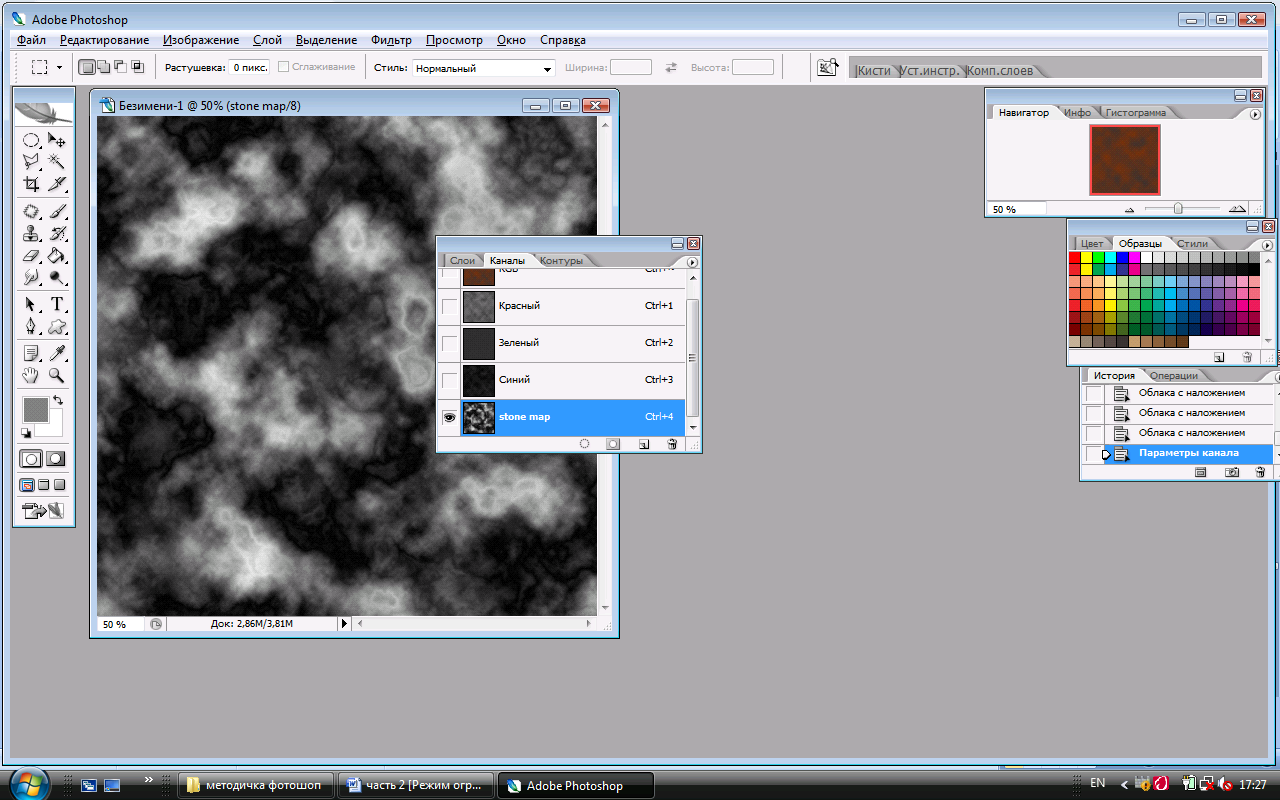Select the Paint Bucket tool
1280x800 pixels.
click(57, 255)
